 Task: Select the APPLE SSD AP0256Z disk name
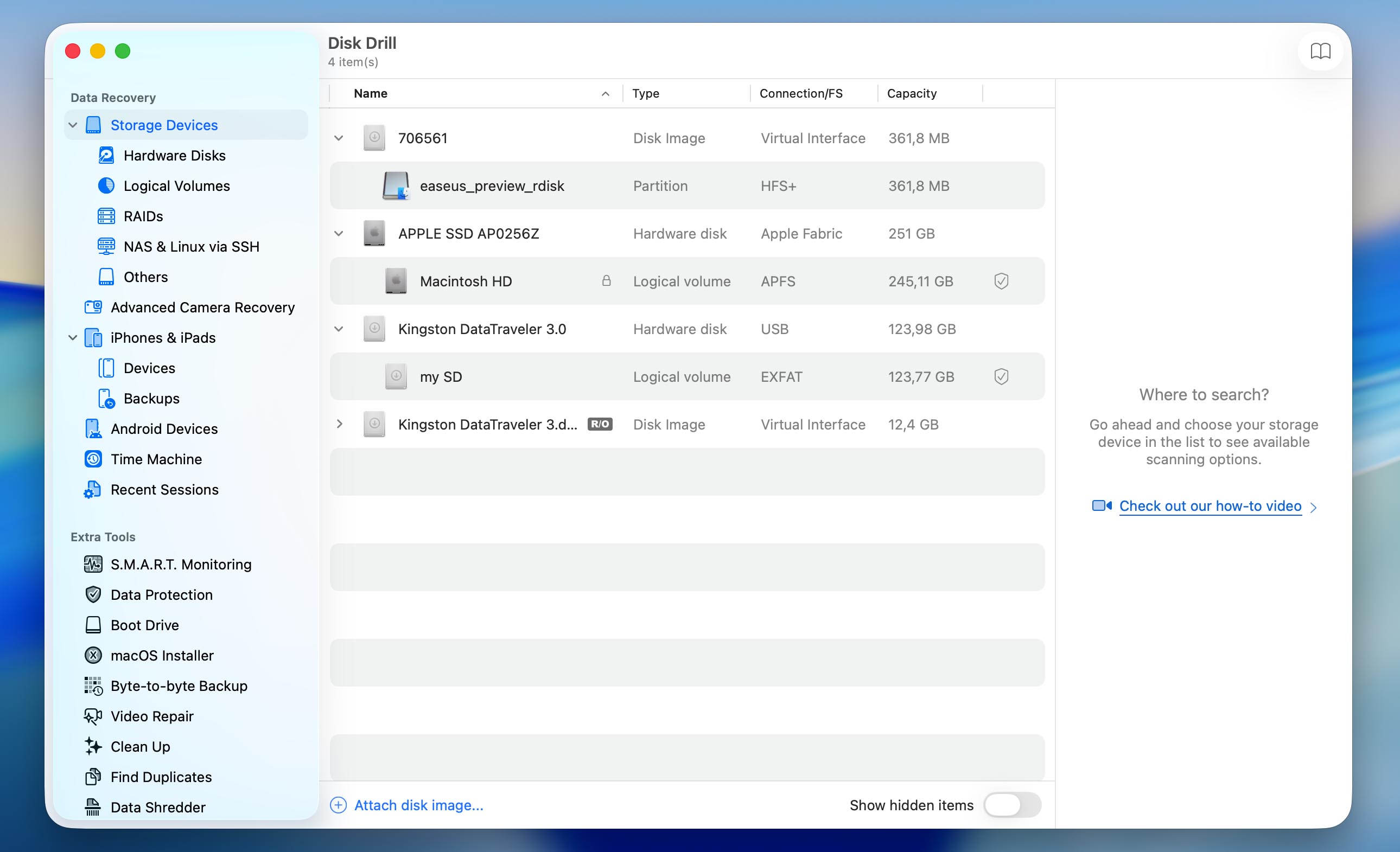pyautogui.click(x=468, y=233)
